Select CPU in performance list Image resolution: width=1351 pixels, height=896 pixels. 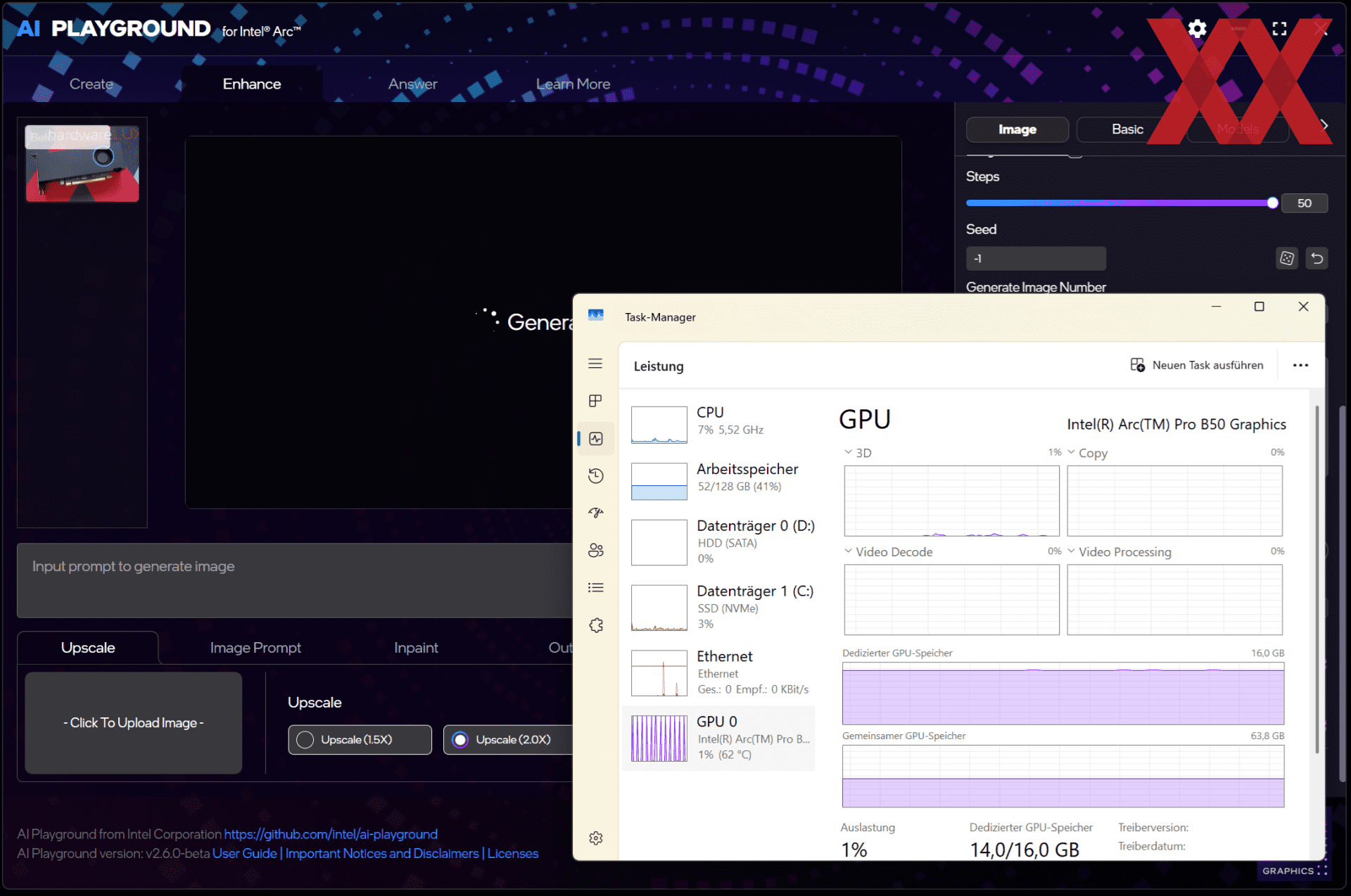[718, 424]
